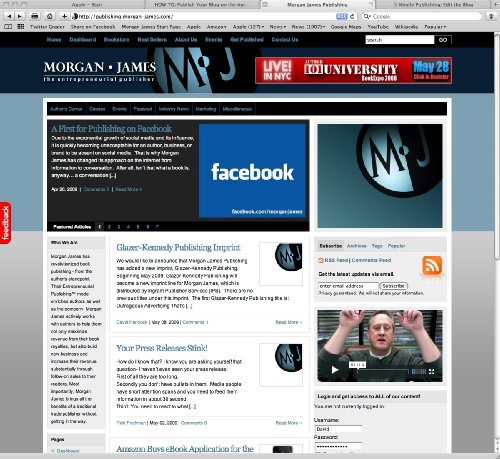Reload the page with the refresh icon
Image resolution: width=500 pixels, height=459 pixels.
[352, 16]
